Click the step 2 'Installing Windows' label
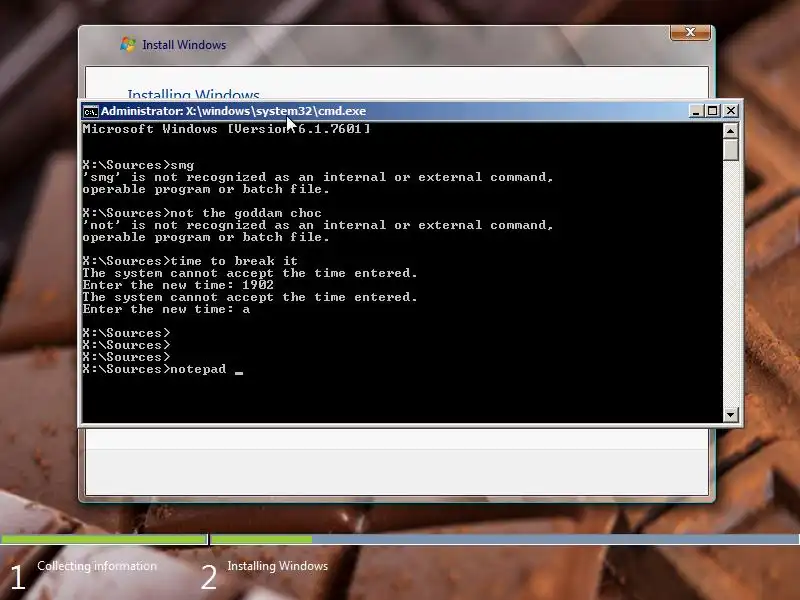The image size is (800, 600). pyautogui.click(x=278, y=566)
